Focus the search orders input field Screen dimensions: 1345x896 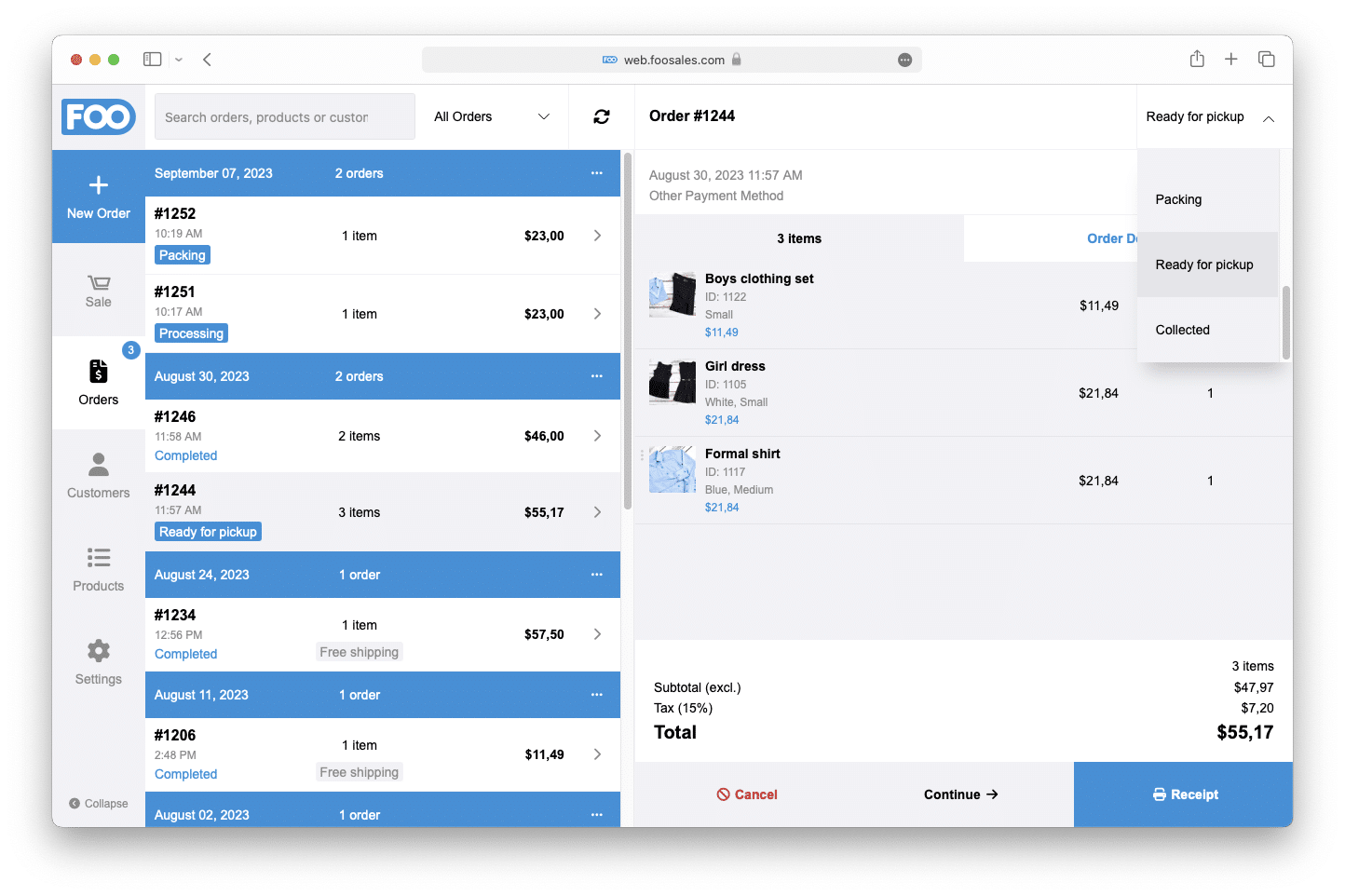[285, 117]
